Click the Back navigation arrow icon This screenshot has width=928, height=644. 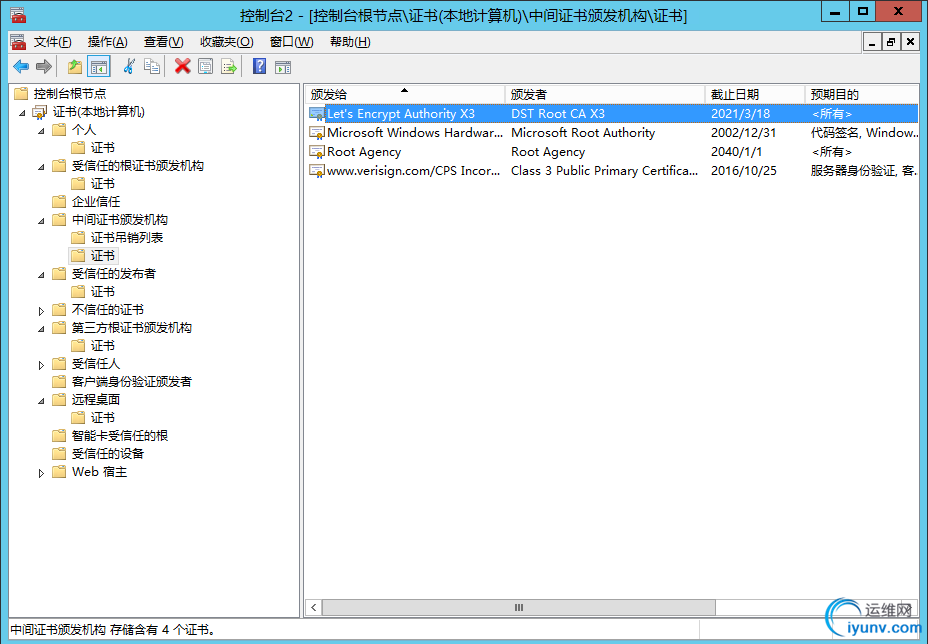point(20,66)
